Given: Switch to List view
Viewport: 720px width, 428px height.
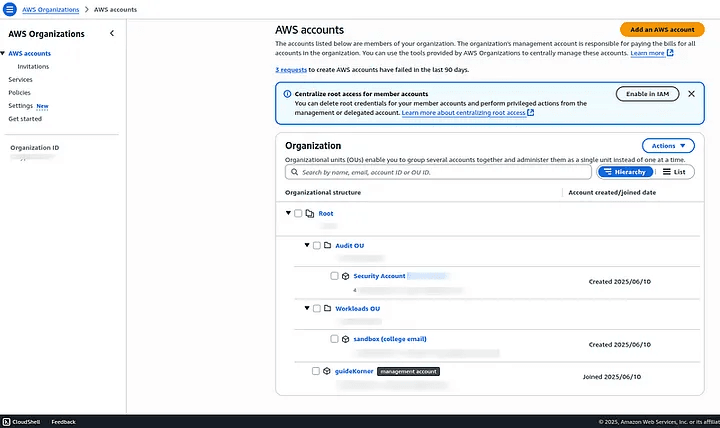Looking at the screenshot, I should point(674,172).
